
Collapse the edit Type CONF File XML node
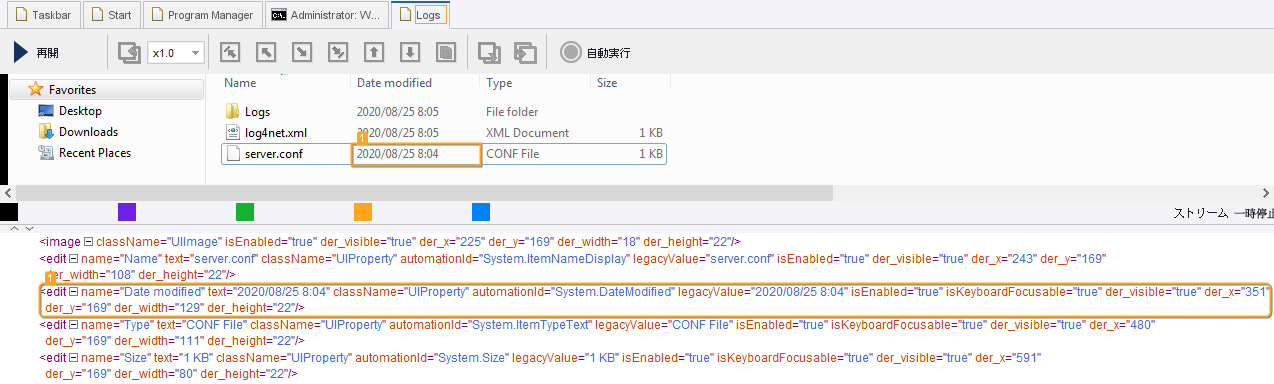(73, 325)
